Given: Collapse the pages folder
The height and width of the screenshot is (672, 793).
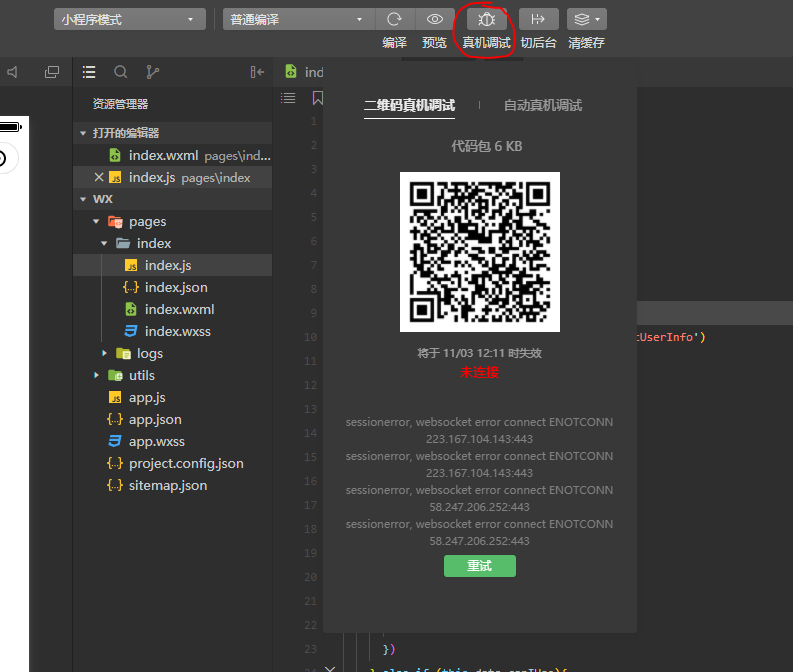Looking at the screenshot, I should tap(96, 221).
